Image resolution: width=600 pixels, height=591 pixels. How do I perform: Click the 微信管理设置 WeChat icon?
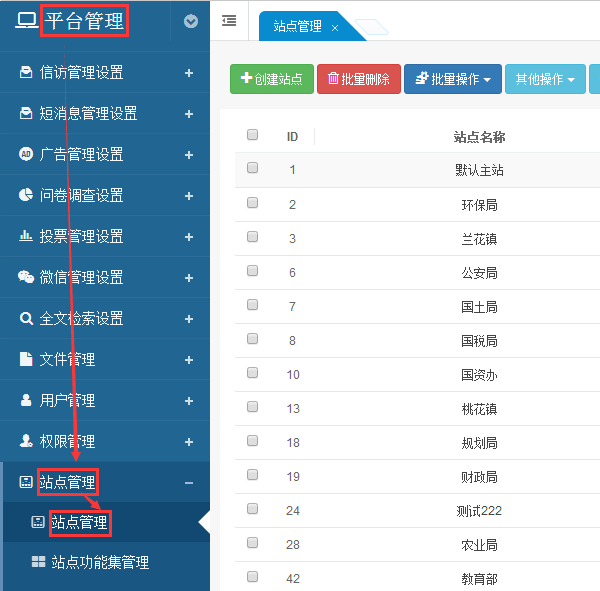point(26,277)
